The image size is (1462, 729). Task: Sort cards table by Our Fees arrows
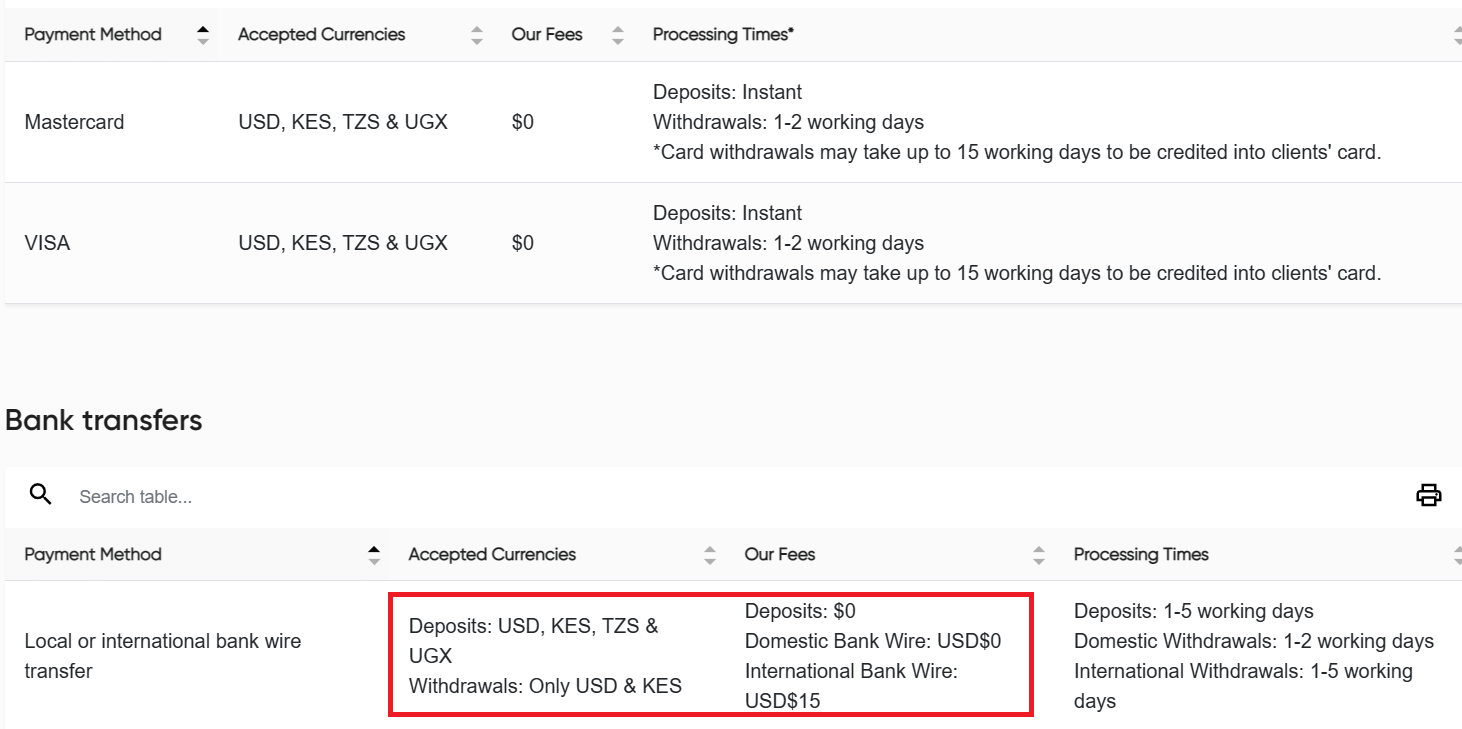pyautogui.click(x=618, y=35)
